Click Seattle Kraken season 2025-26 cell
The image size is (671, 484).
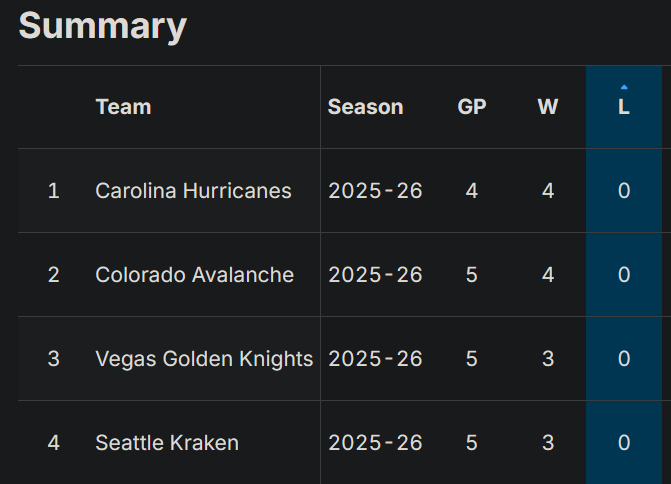click(x=375, y=442)
